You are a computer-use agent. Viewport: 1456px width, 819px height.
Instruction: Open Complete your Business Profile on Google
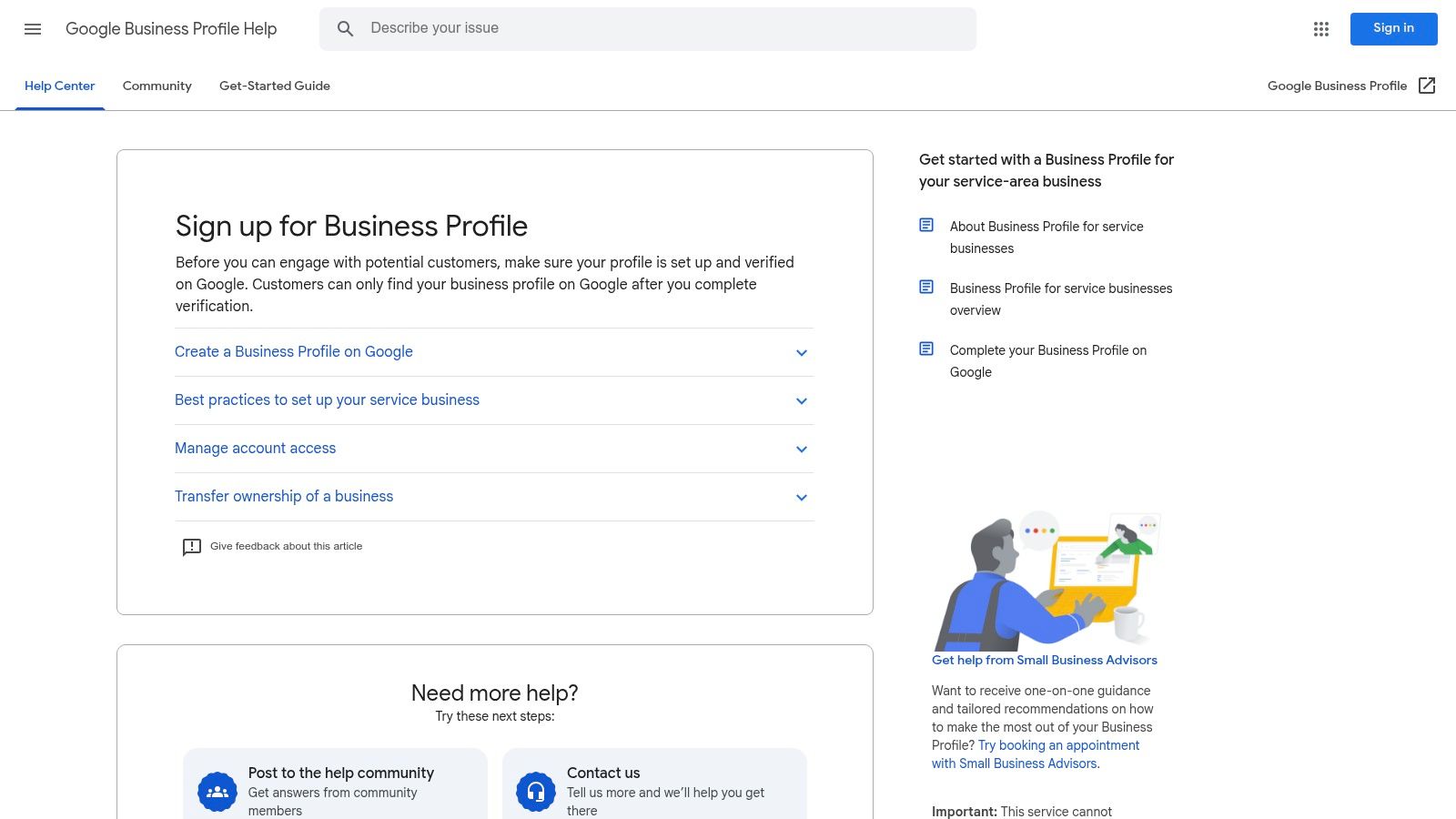tap(1048, 361)
